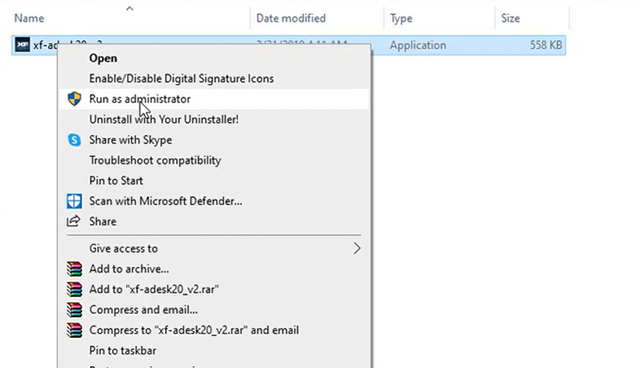
Task: Click the WinRAR icon beside Add to archive
Action: pos(74,269)
